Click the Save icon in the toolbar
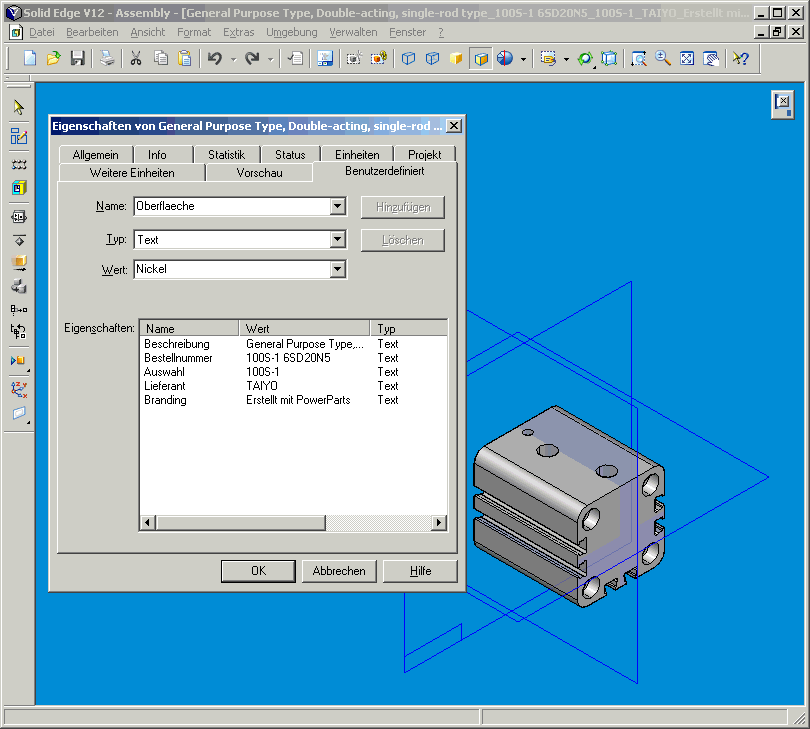The height and width of the screenshot is (729, 810). click(77, 59)
